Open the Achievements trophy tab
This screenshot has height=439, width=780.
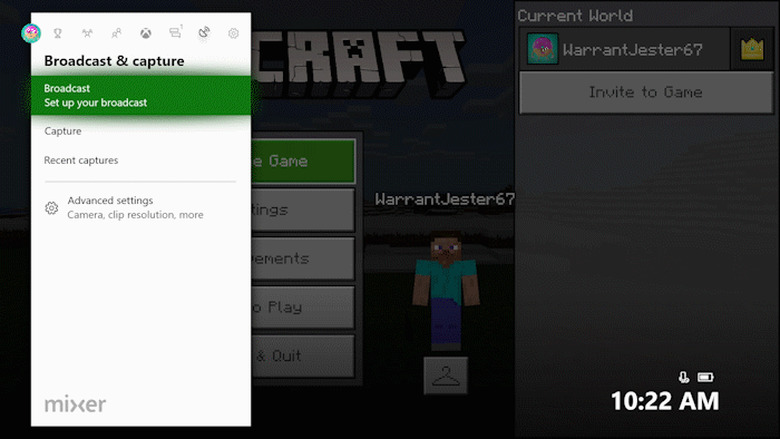pos(58,33)
